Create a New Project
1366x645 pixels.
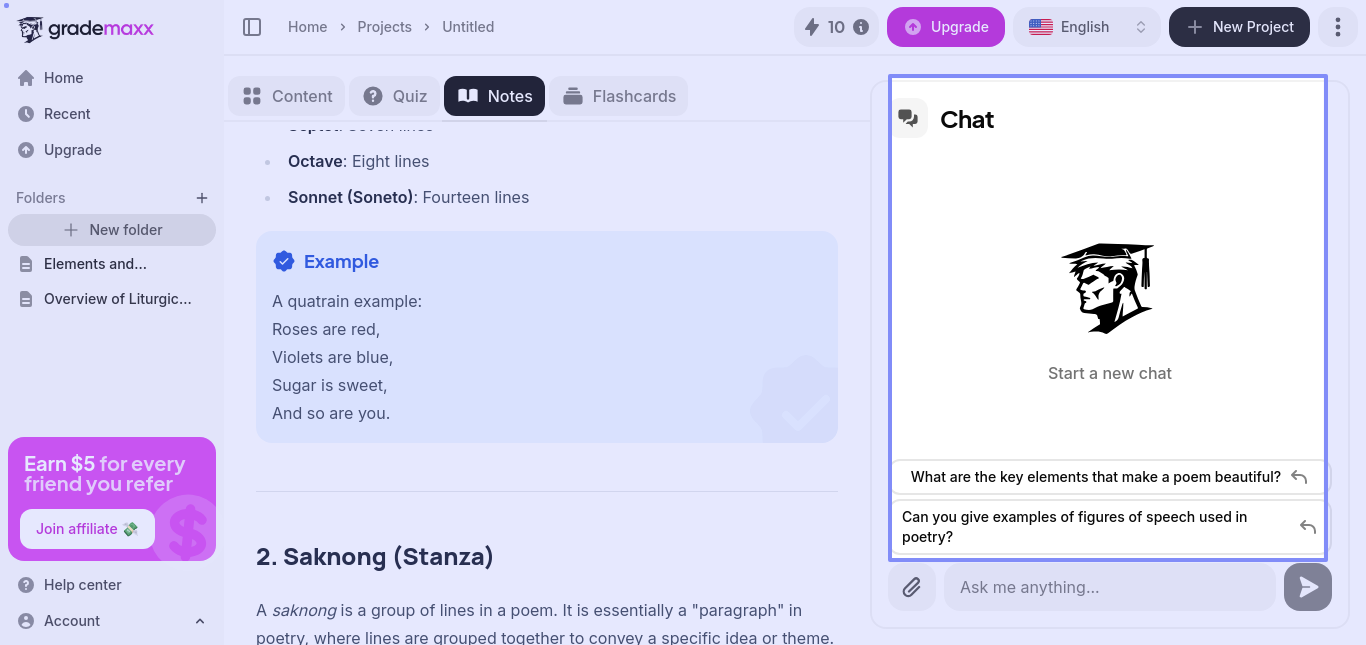pos(1239,27)
